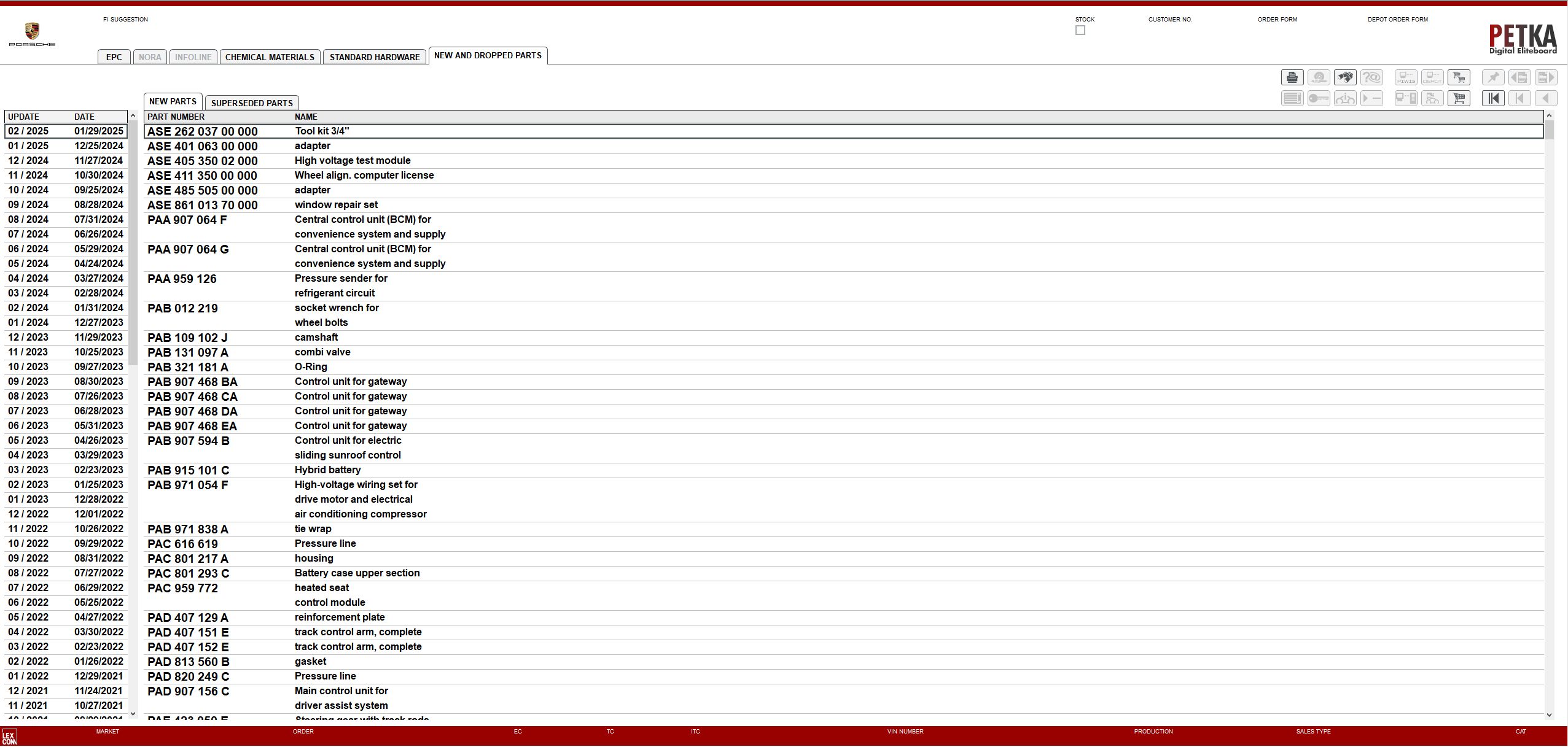Click ORDER FORM at the top
1568x747 pixels.
tap(1276, 19)
